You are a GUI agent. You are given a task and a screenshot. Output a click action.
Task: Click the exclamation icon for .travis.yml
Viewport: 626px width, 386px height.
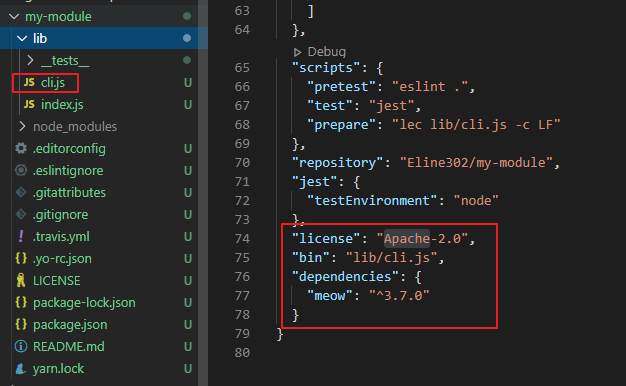click(21, 236)
